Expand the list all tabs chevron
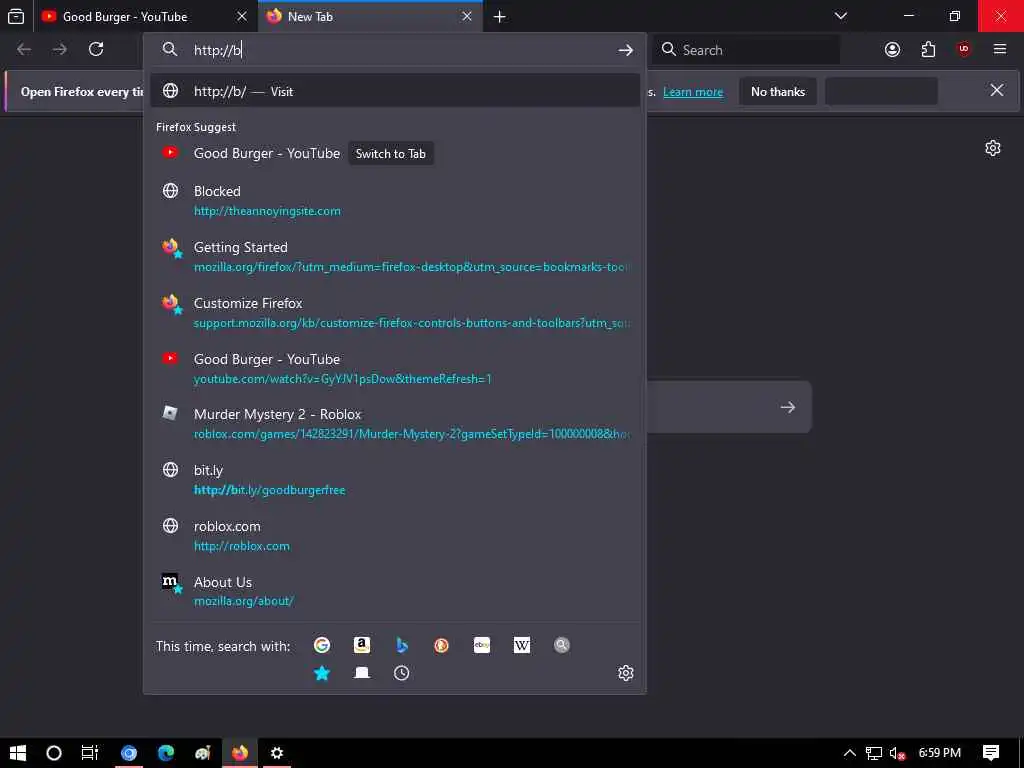This screenshot has height=768, width=1024. click(840, 16)
